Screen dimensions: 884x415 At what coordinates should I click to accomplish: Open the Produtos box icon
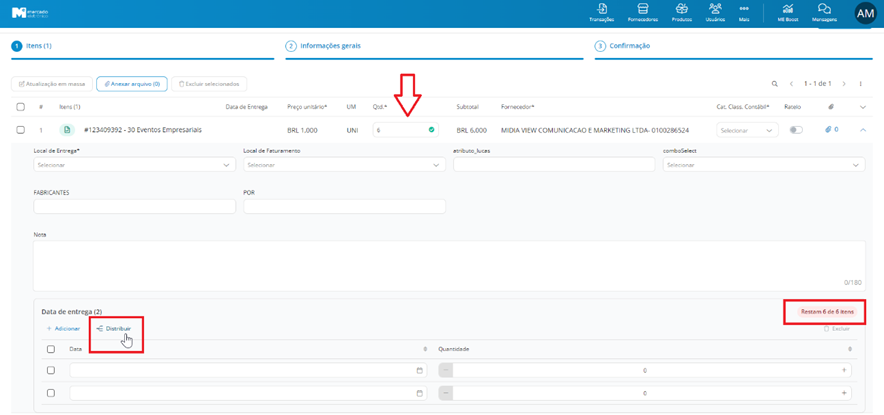pos(682,8)
